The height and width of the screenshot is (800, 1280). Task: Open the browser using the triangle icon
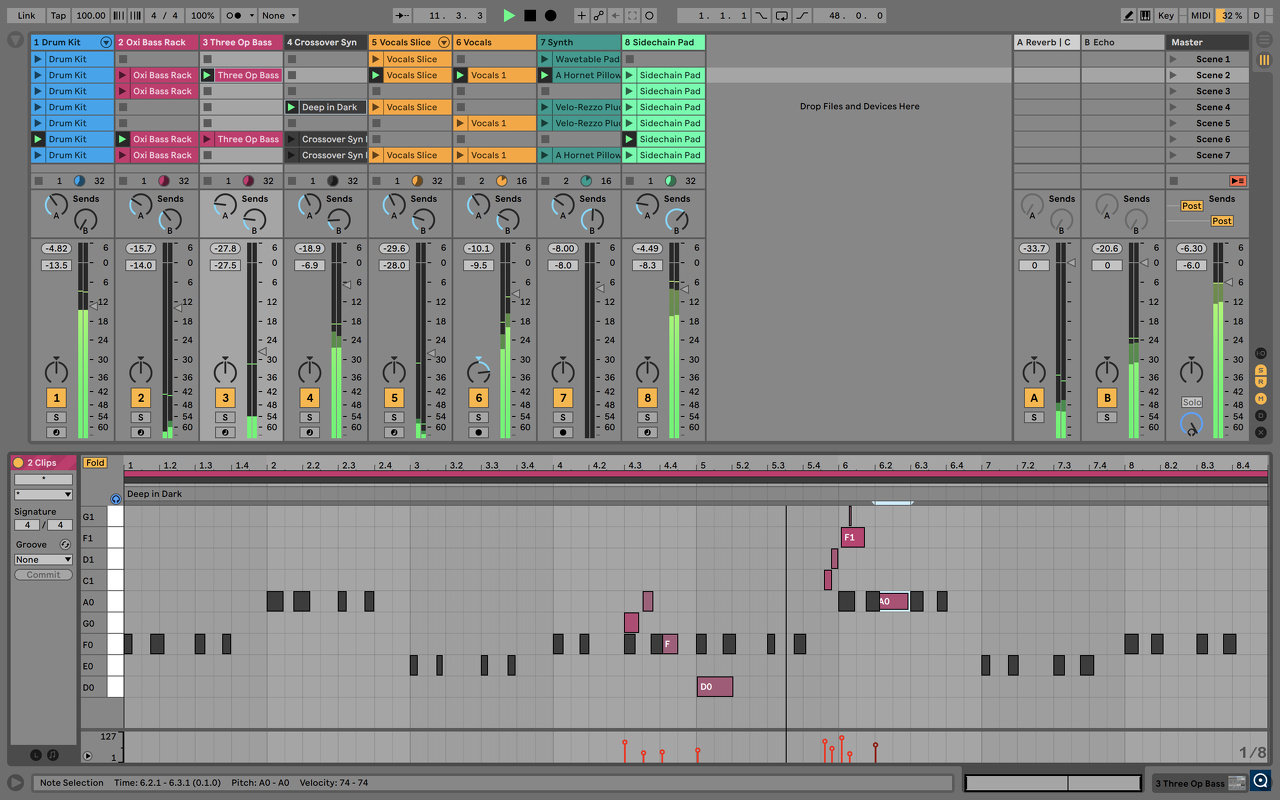coord(15,41)
